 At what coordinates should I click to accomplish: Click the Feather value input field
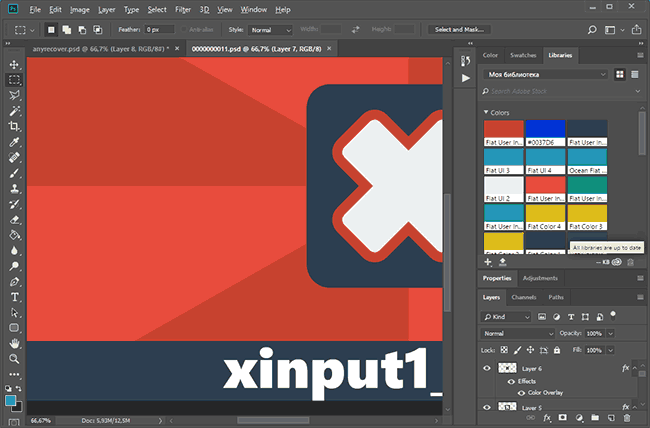click(x=160, y=30)
